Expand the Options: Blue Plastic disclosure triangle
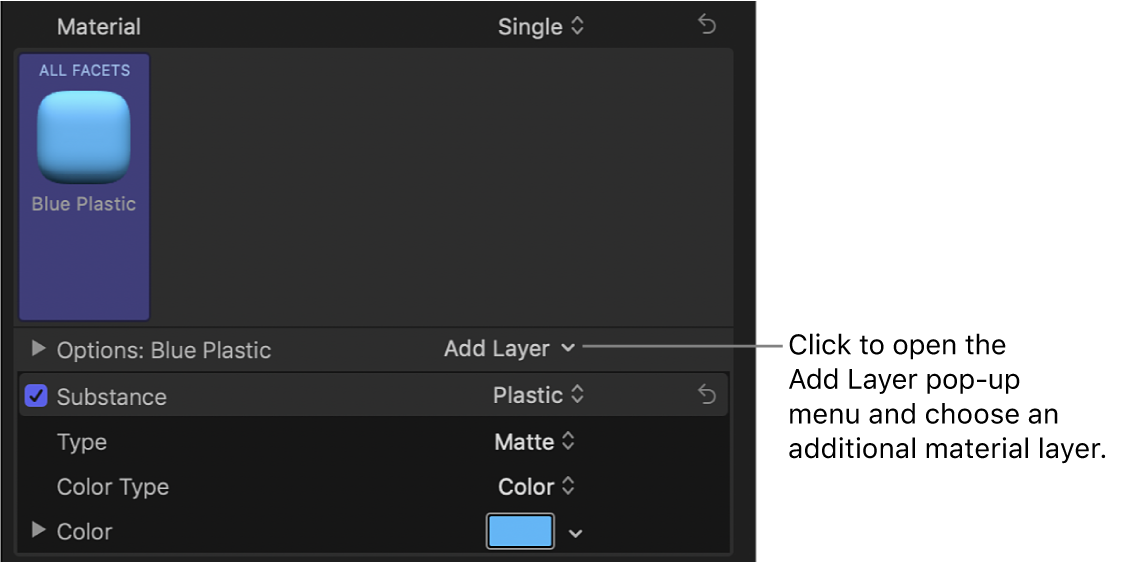 click(39, 349)
